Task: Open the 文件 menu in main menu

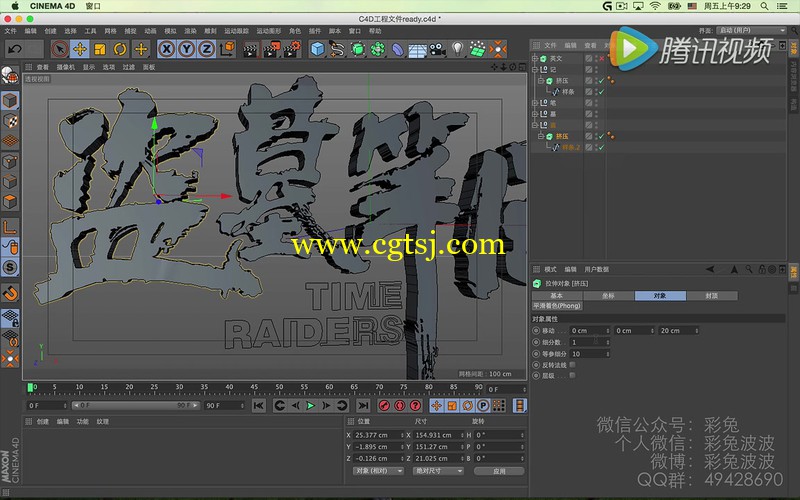Action: pos(10,31)
